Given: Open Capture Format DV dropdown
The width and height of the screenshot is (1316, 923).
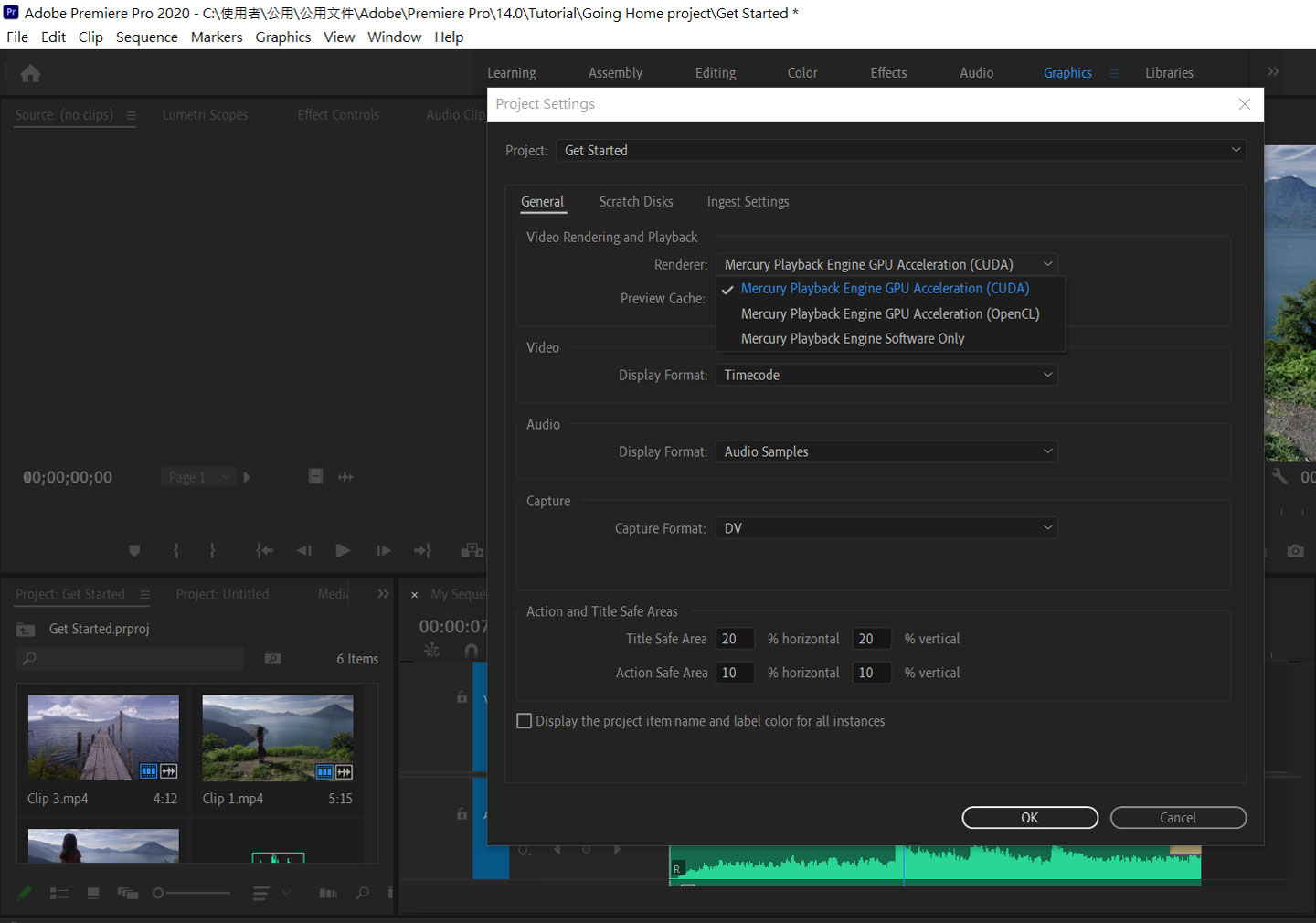Looking at the screenshot, I should [x=886, y=528].
